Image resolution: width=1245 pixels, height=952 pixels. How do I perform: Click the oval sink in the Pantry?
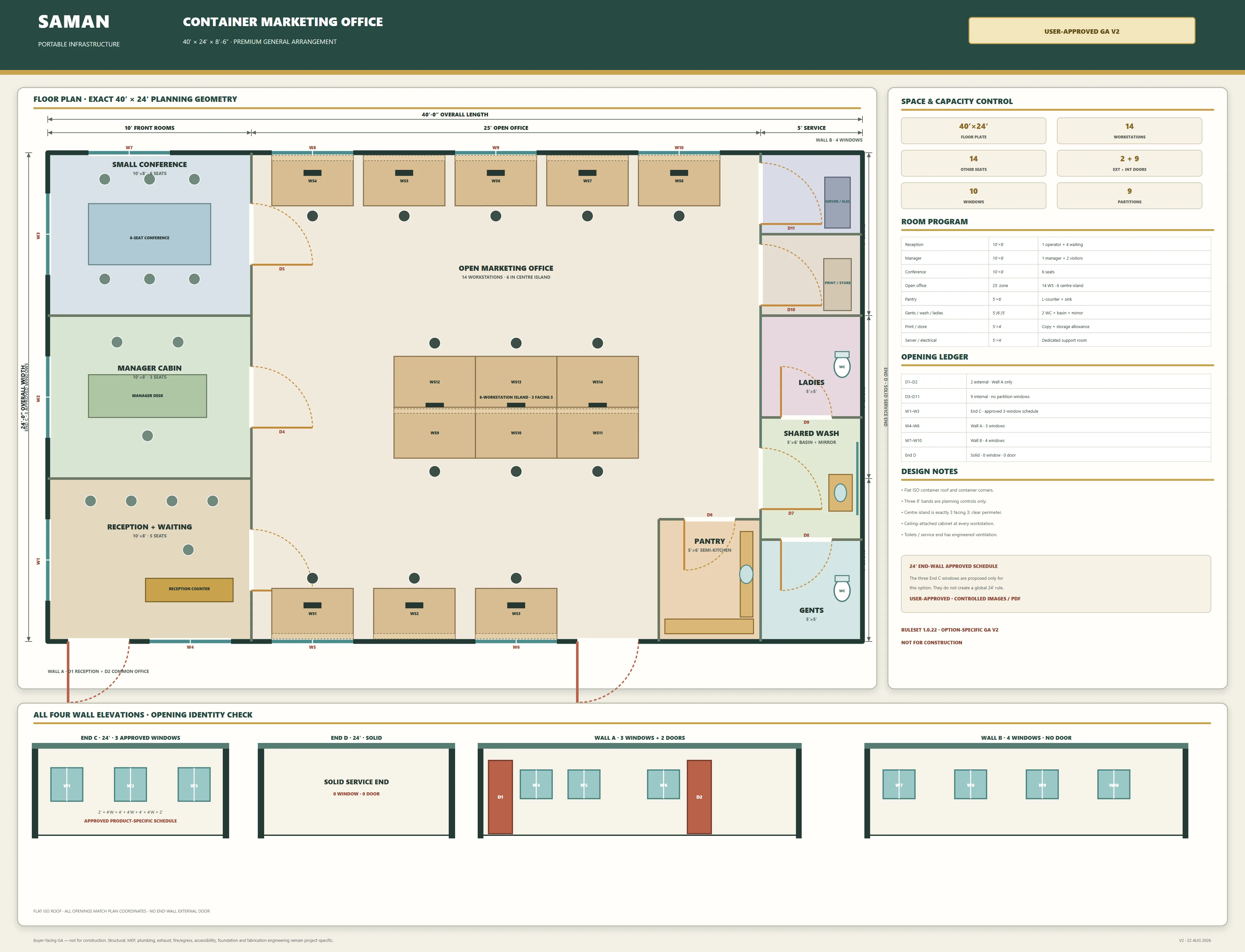pyautogui.click(x=746, y=574)
